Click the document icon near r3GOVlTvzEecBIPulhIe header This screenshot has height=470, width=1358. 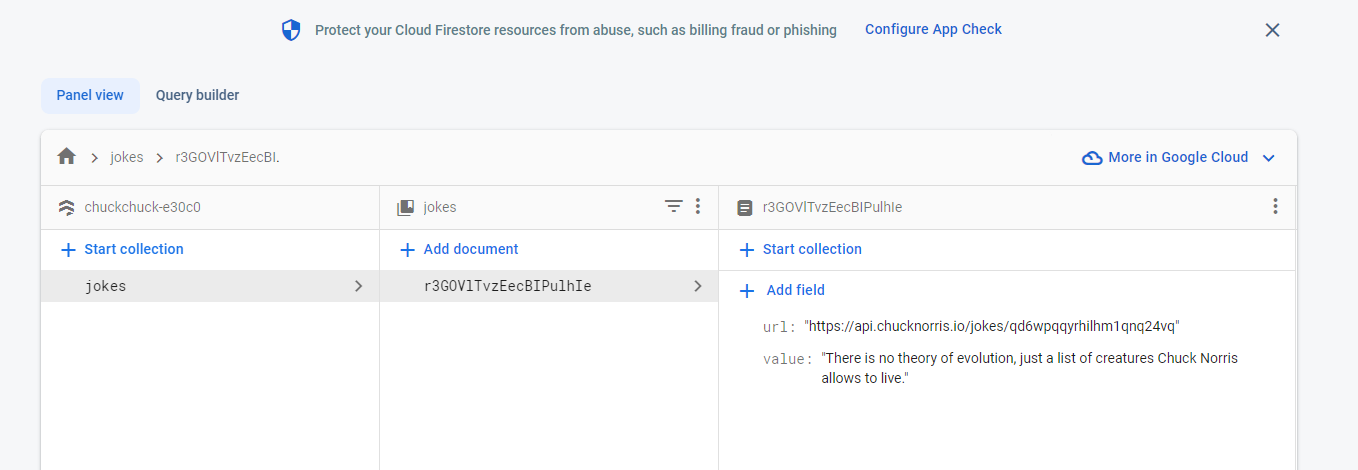pyautogui.click(x=744, y=208)
